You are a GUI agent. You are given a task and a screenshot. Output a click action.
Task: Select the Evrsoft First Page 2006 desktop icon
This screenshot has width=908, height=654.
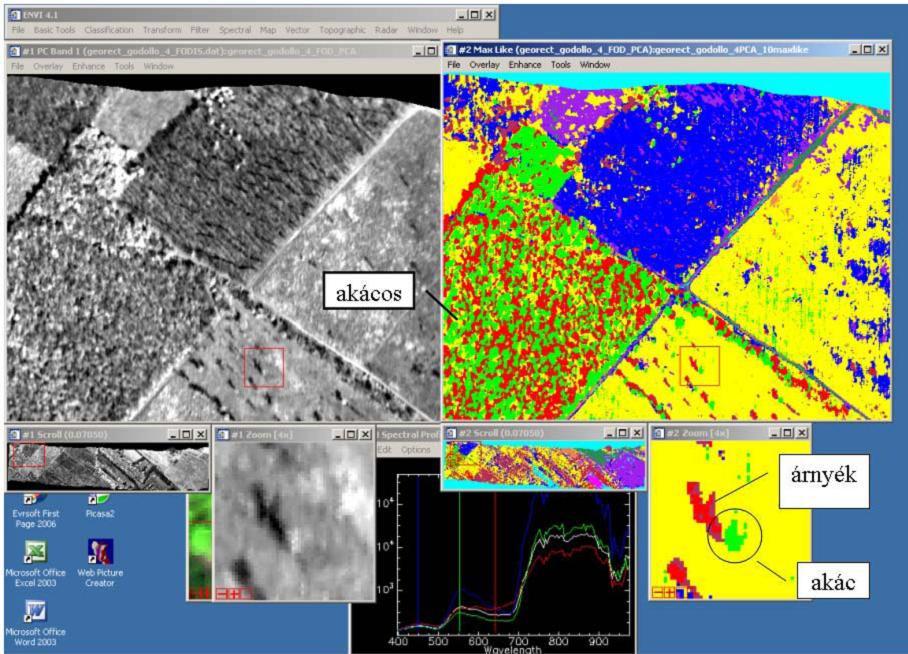click(x=35, y=512)
